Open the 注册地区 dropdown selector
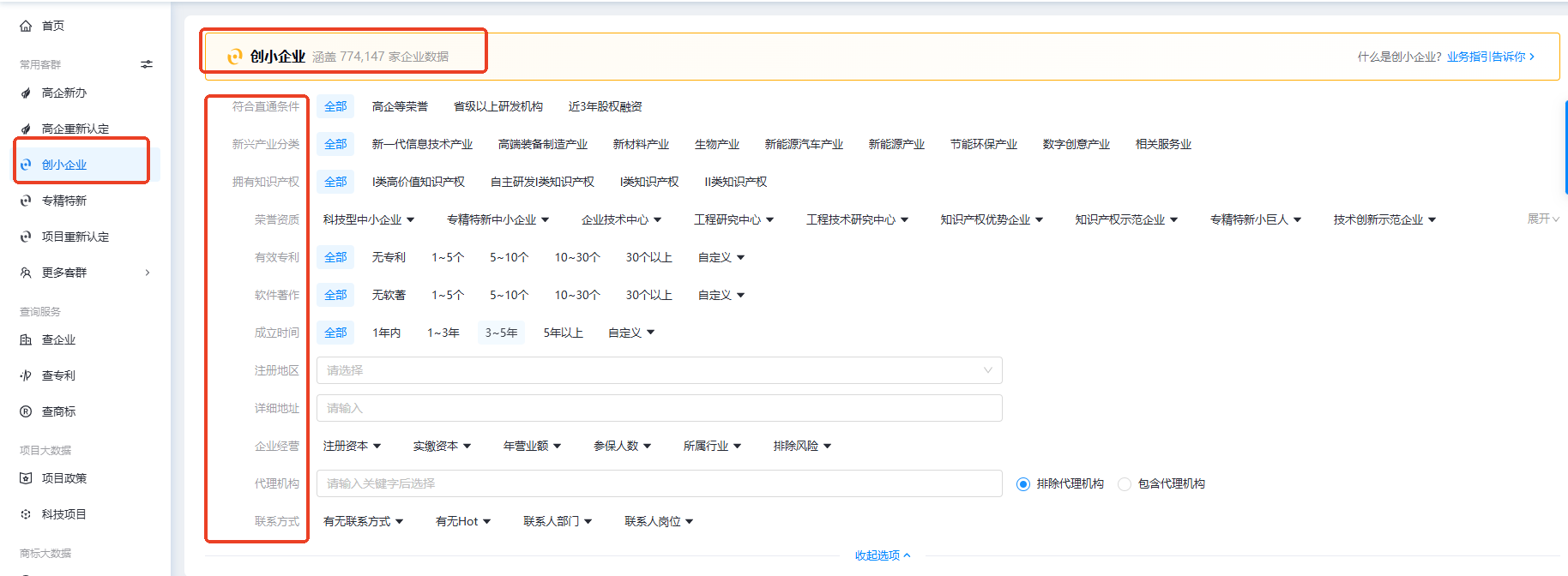The width and height of the screenshot is (1568, 576). 659,370
